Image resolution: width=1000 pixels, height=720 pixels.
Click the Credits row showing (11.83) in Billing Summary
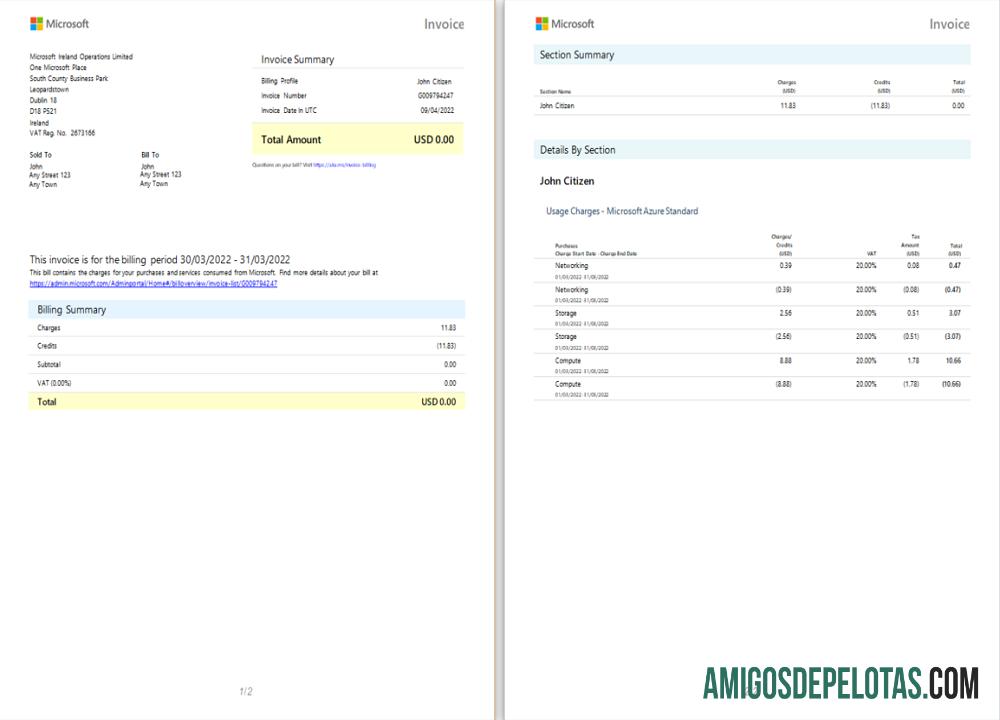[x=246, y=346]
